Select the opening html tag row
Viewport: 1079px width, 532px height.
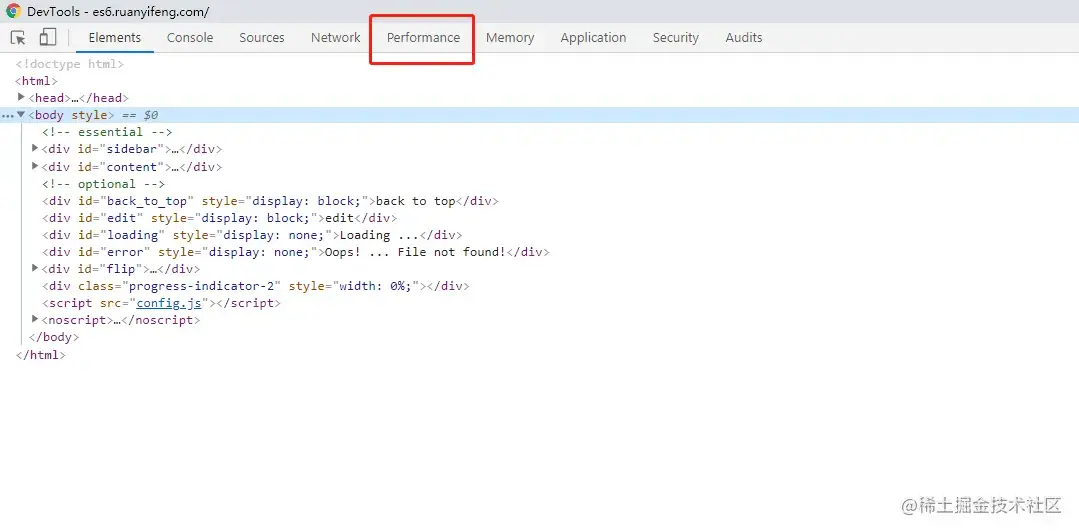click(x=36, y=81)
